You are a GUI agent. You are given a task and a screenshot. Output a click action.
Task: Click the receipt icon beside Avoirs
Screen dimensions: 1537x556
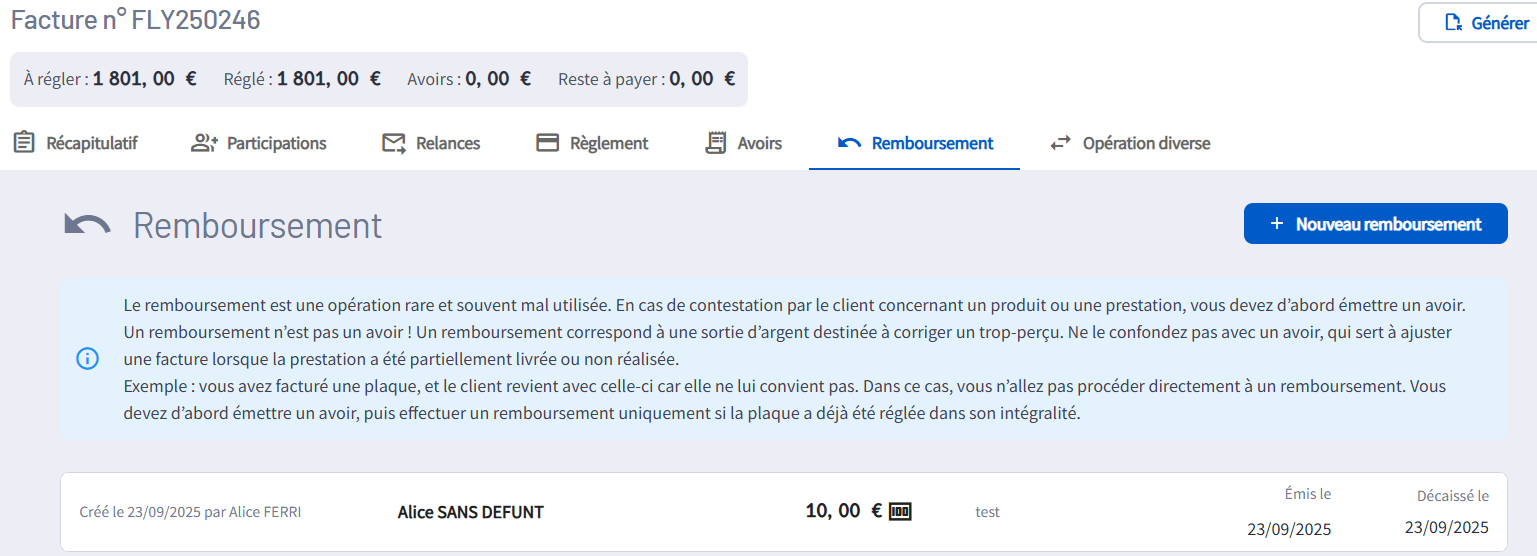tap(715, 143)
